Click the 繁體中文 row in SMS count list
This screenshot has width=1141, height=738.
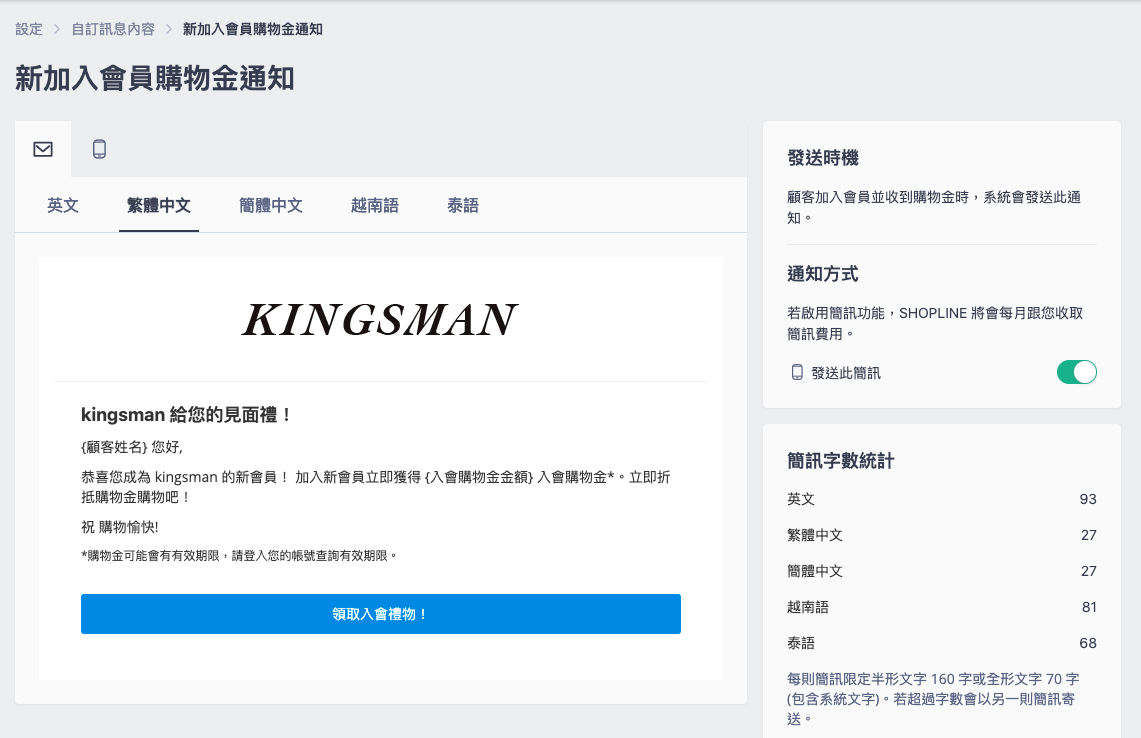942,535
